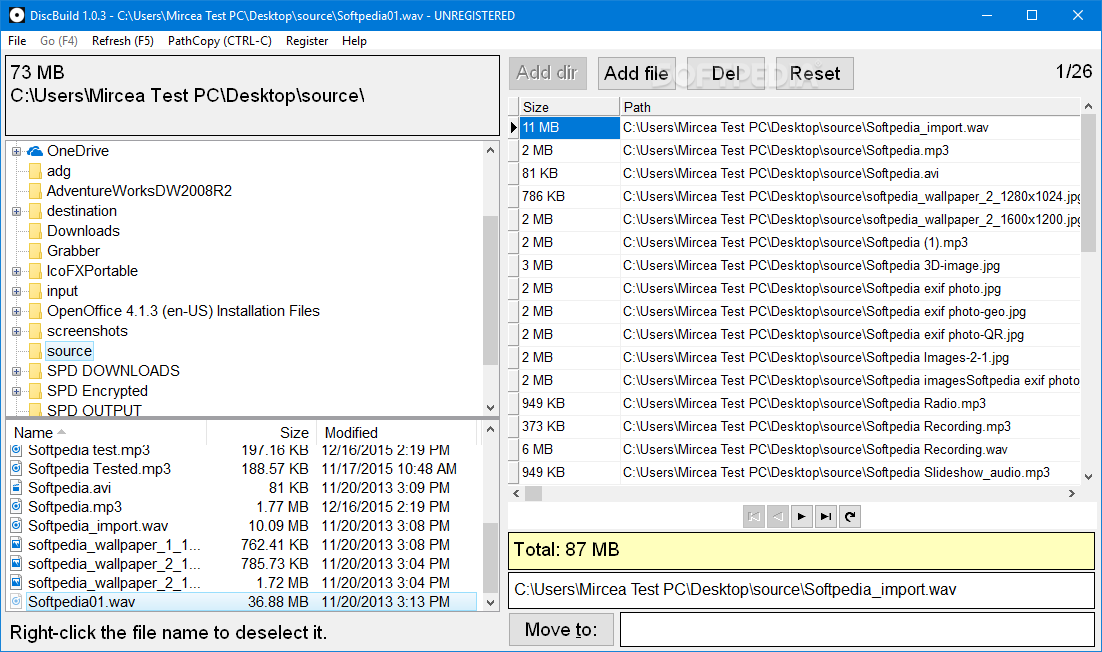Click the Reset button
1102x652 pixels.
[815, 73]
